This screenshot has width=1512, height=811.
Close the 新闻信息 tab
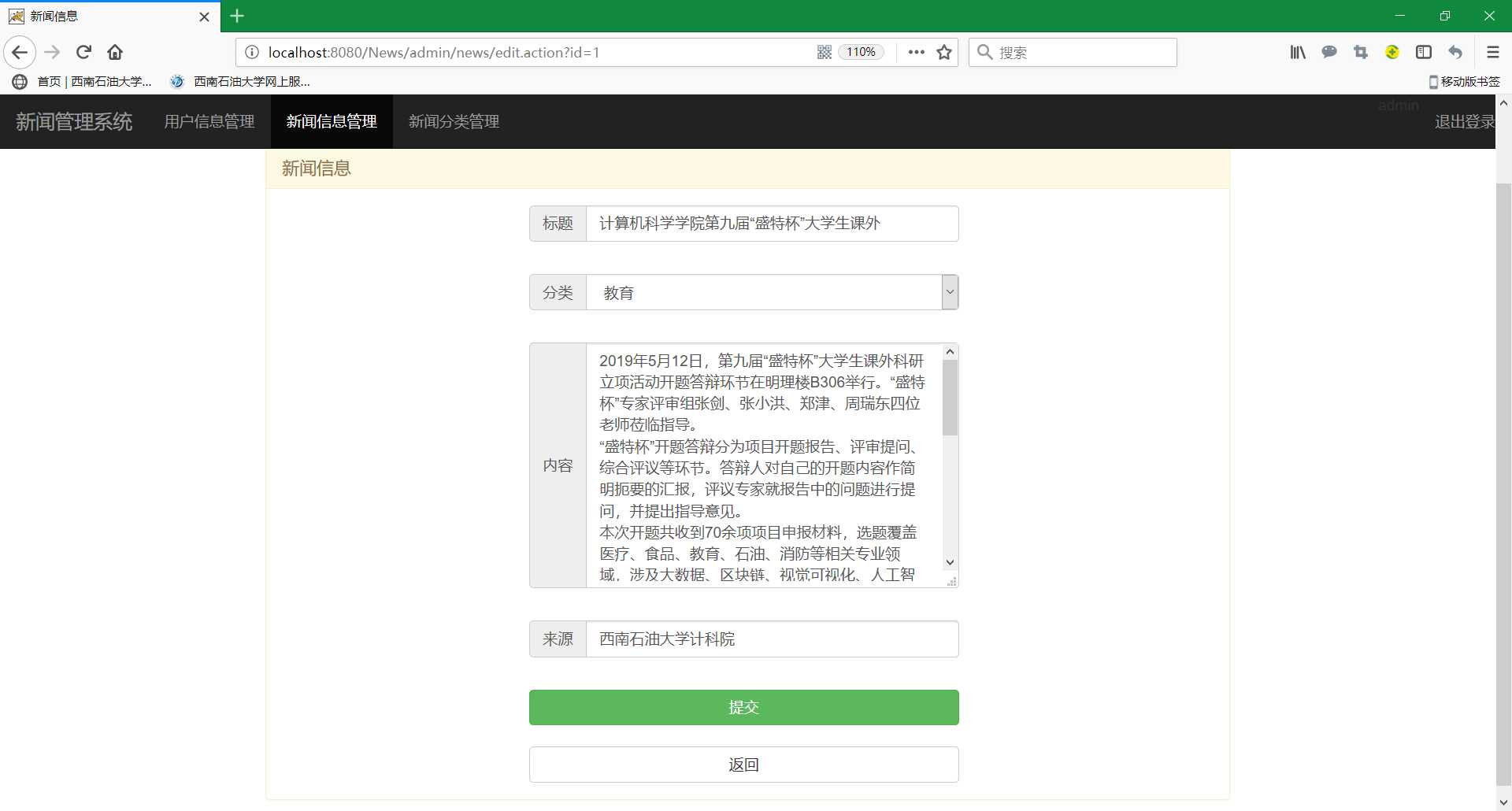[204, 17]
